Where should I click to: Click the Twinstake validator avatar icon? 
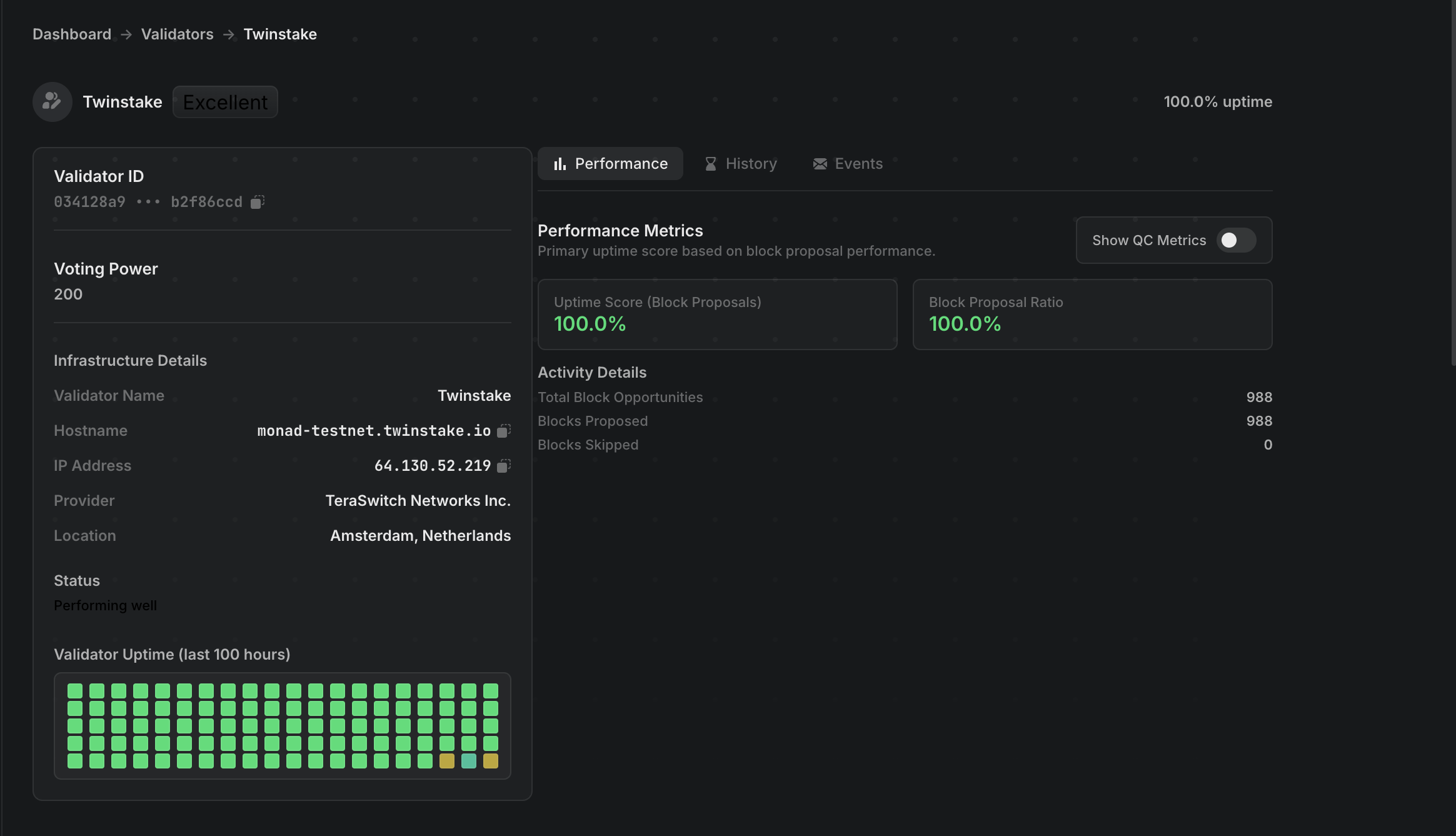click(53, 102)
